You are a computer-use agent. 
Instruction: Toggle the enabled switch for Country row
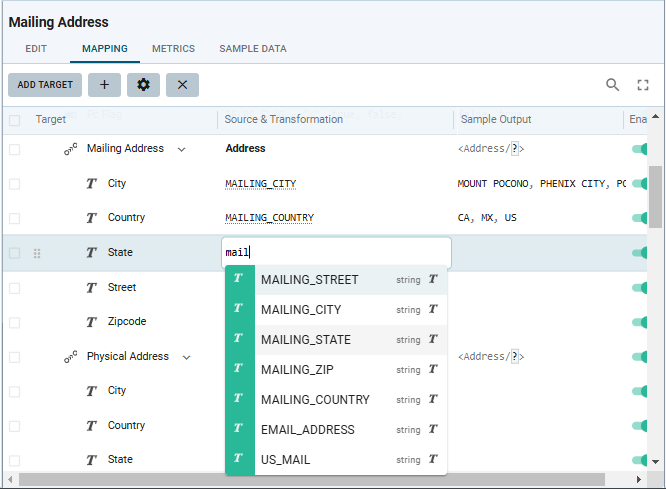coord(639,218)
